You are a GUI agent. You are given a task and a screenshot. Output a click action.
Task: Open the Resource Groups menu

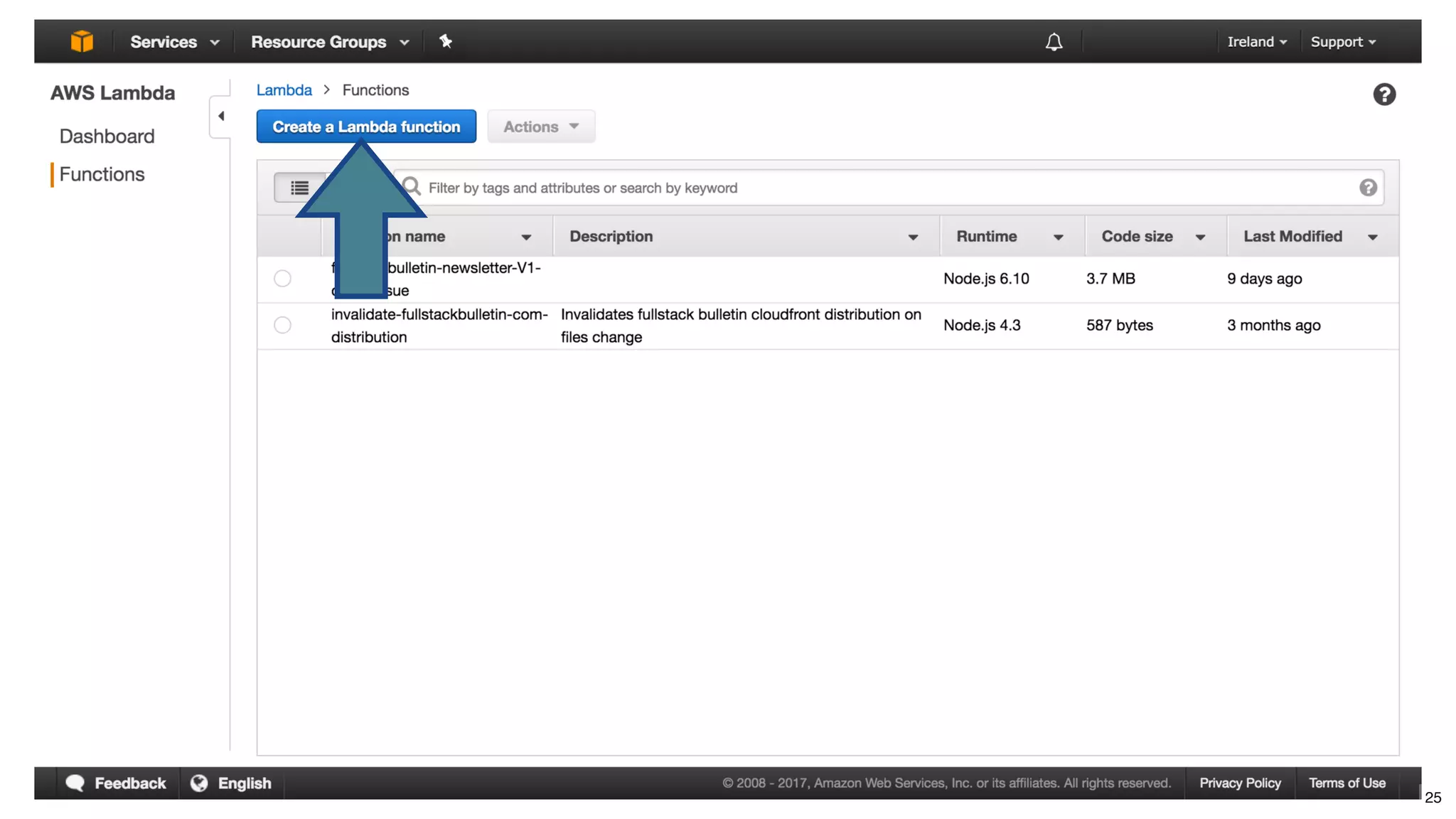tap(330, 42)
